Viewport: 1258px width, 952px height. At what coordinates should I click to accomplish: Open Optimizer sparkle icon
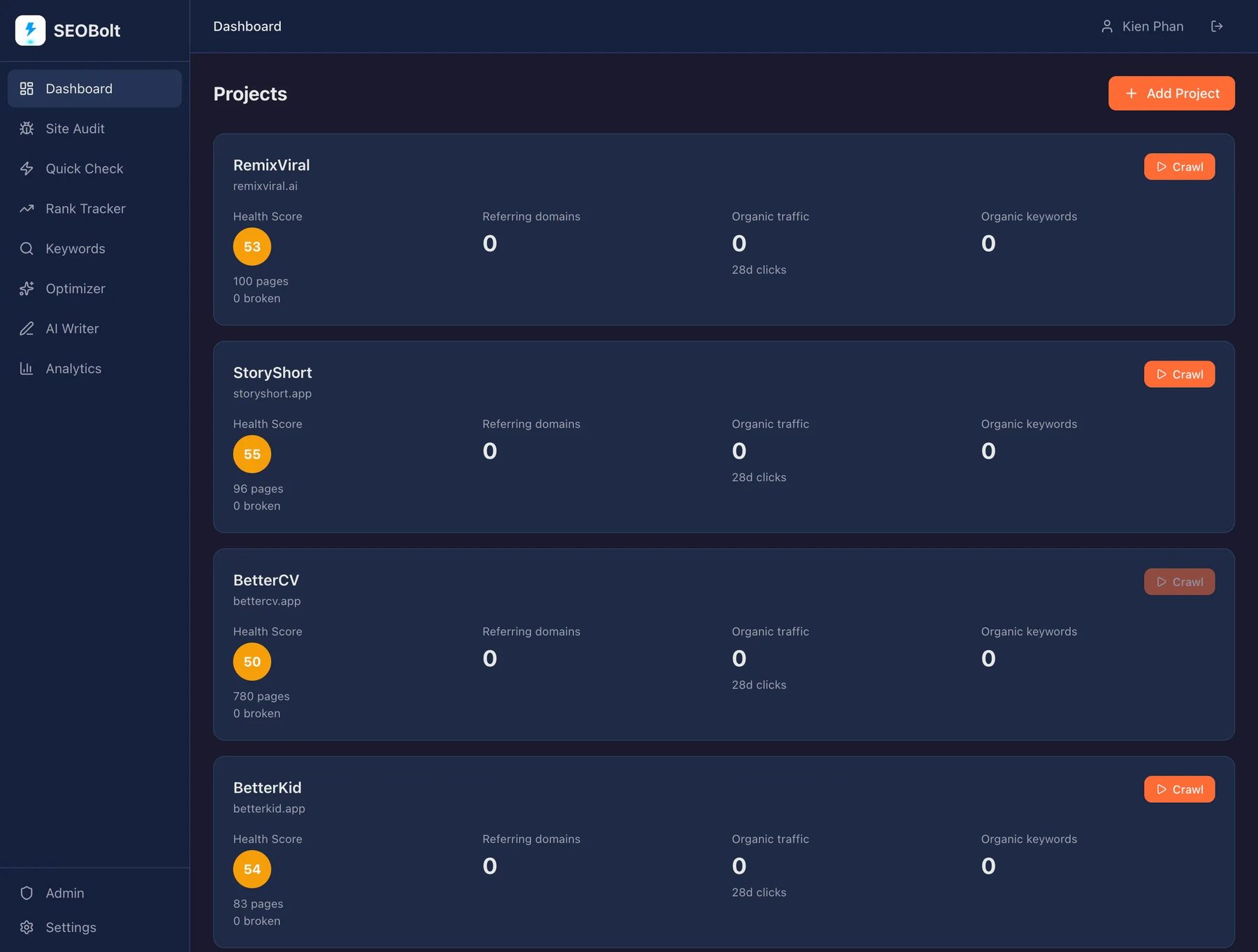[27, 289]
